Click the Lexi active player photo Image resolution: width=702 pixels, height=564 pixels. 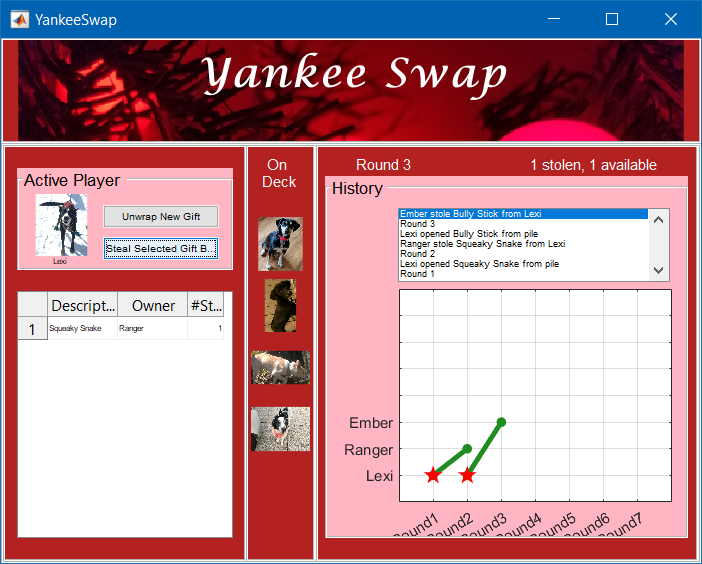pyautogui.click(x=61, y=225)
